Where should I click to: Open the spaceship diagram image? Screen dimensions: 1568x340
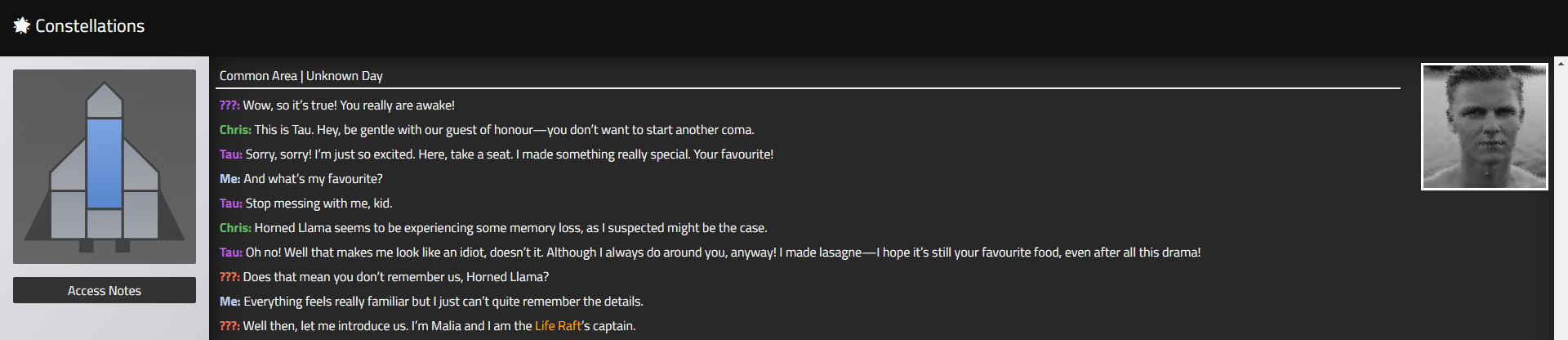pos(105,167)
